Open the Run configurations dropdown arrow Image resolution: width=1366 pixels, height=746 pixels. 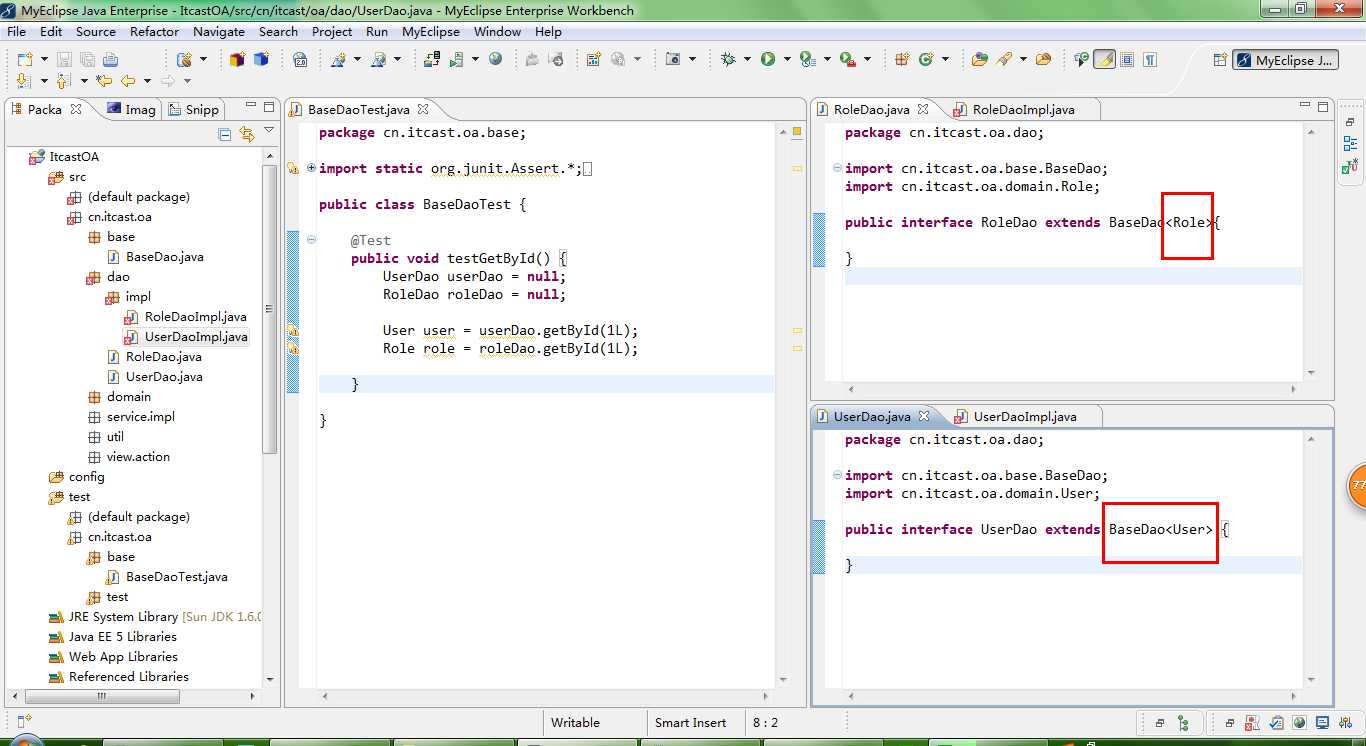[x=786, y=60]
